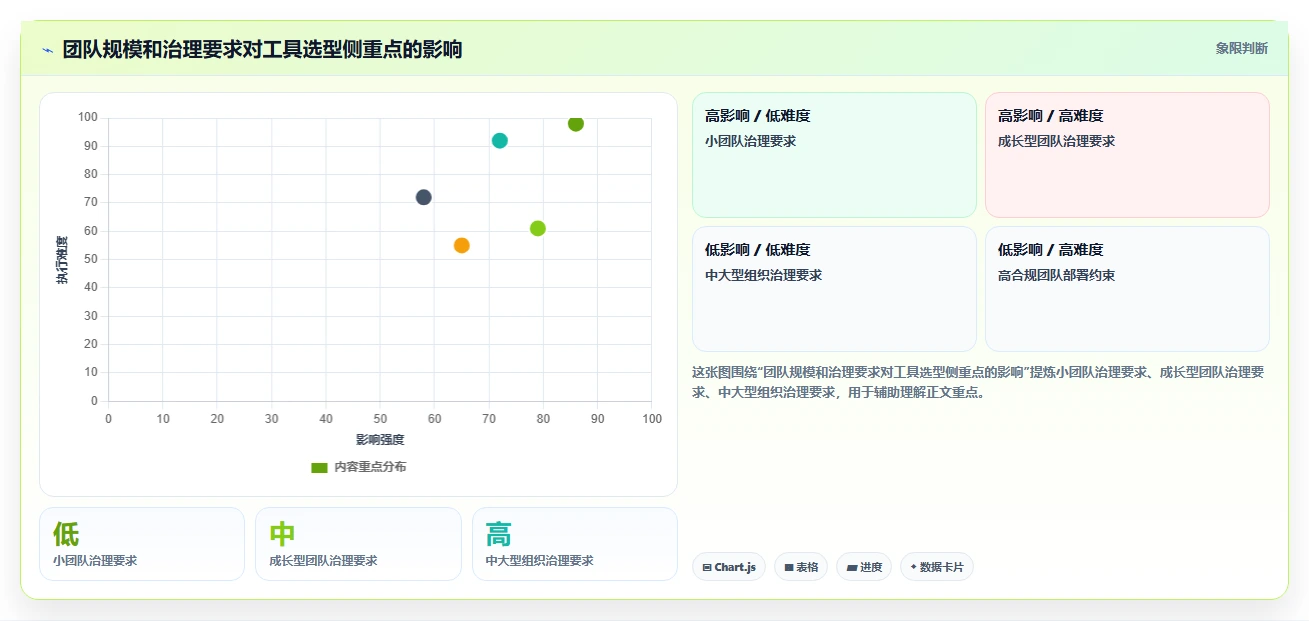Click the 表格 tag chip
Screen dimensions: 1309x621
pos(801,567)
